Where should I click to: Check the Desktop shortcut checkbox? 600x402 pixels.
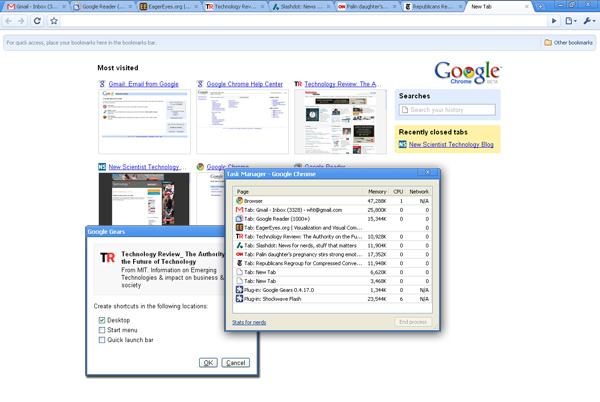(x=102, y=320)
